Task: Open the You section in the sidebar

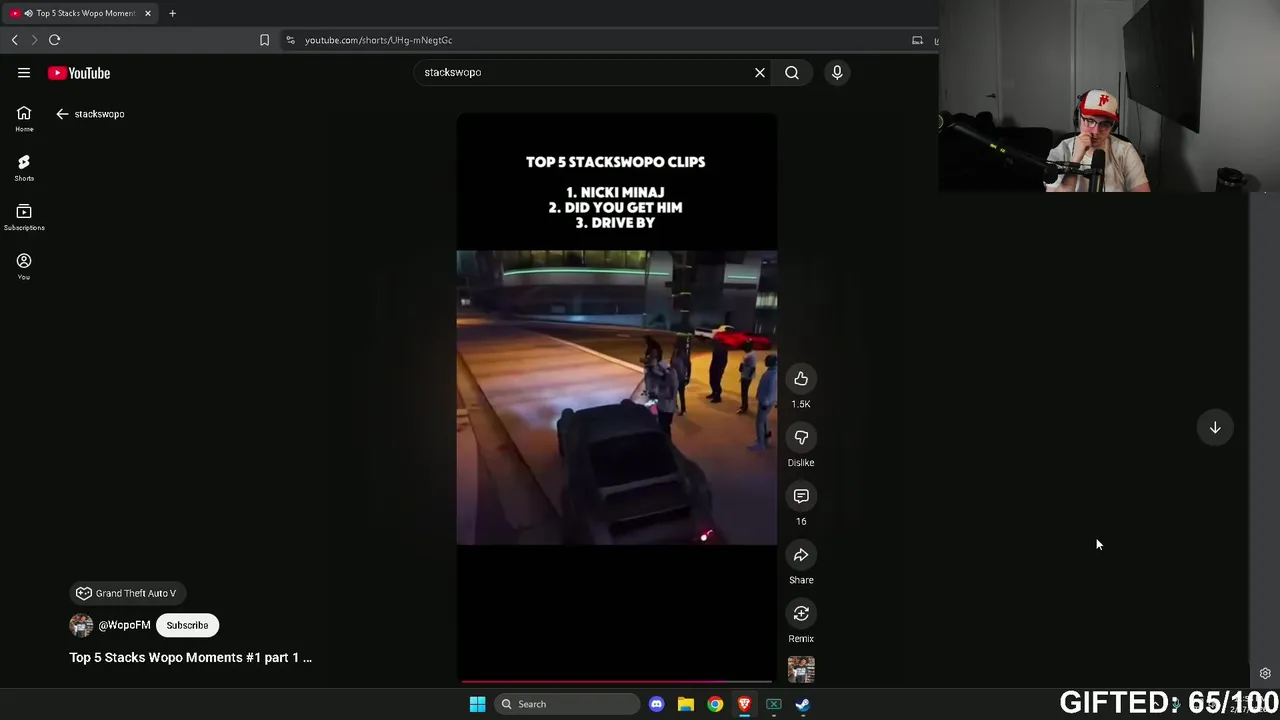Action: click(24, 266)
